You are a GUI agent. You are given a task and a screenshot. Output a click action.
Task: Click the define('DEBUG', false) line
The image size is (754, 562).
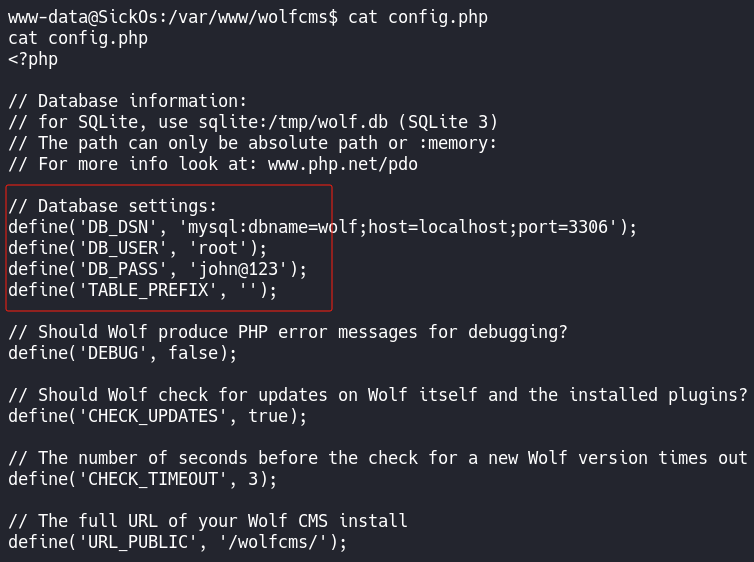tap(123, 353)
